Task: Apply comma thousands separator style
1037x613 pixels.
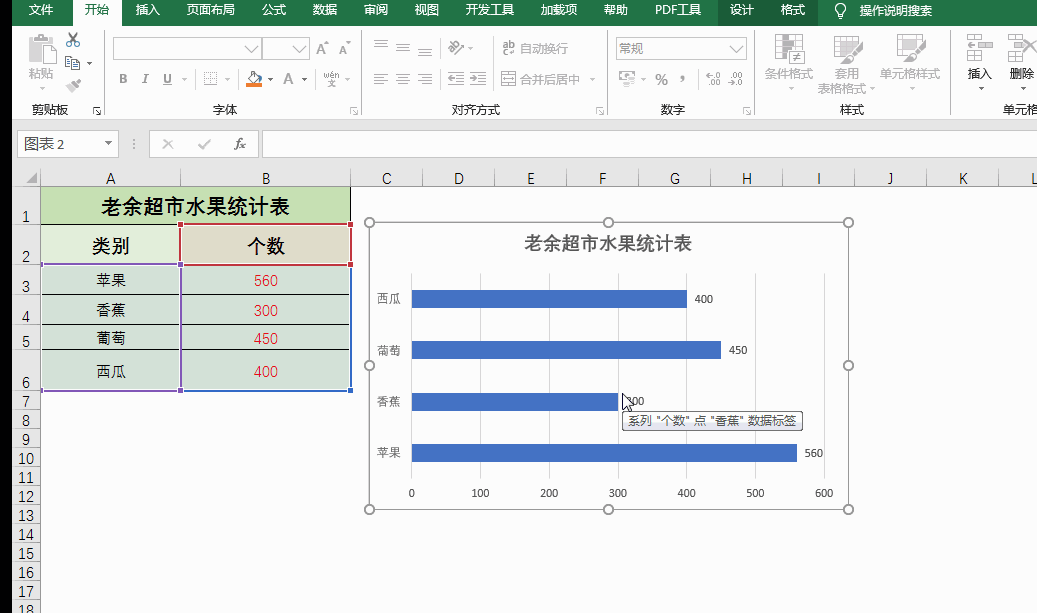Action: point(682,79)
